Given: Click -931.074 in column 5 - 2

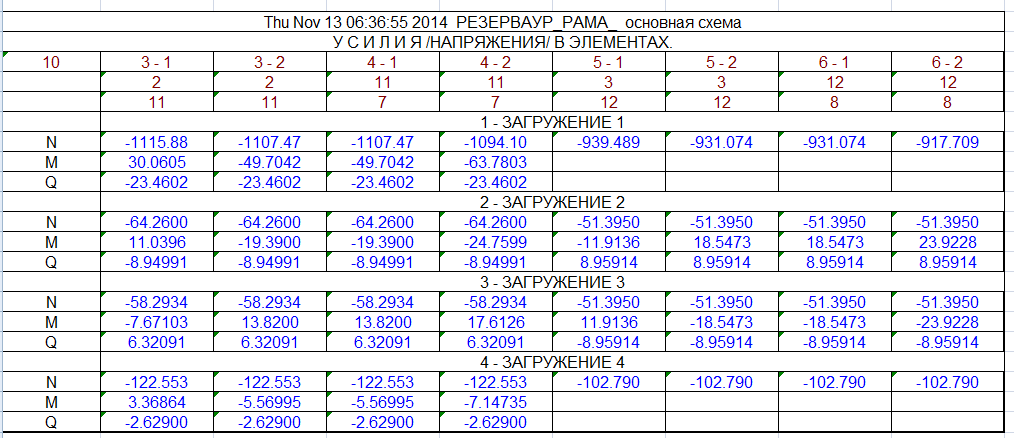Looking at the screenshot, I should pos(722,142).
